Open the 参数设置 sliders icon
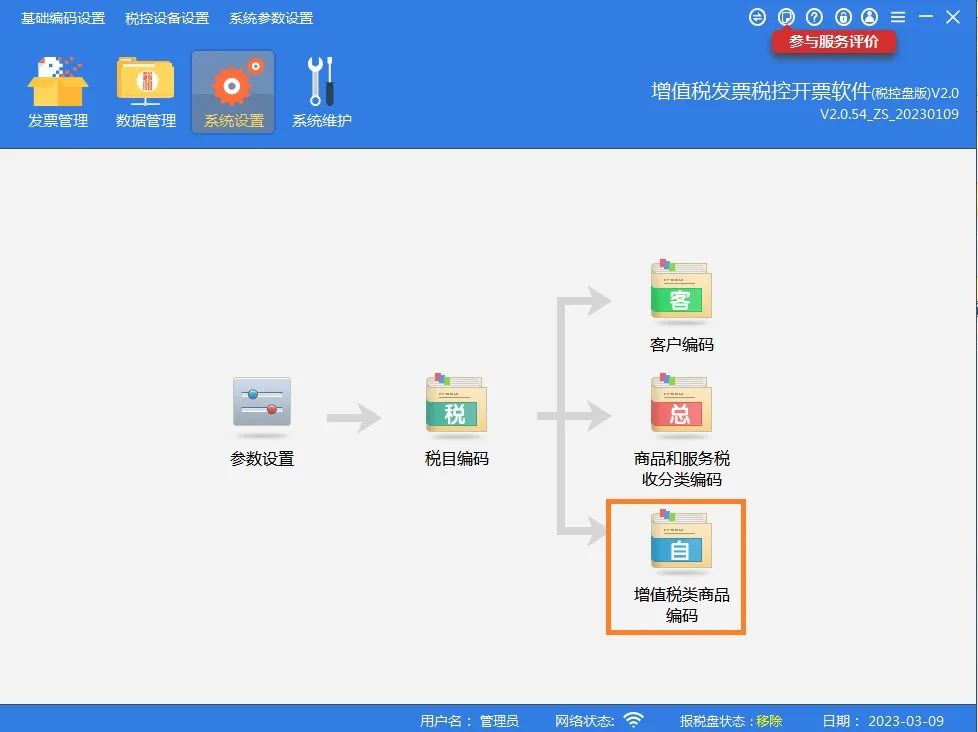Screen dimensions: 978x732 click(x=262, y=403)
